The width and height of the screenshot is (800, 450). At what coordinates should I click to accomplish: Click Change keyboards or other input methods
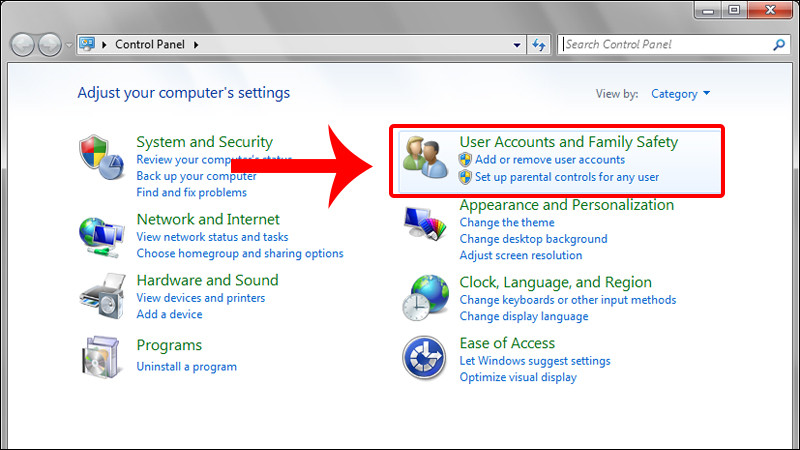567,300
